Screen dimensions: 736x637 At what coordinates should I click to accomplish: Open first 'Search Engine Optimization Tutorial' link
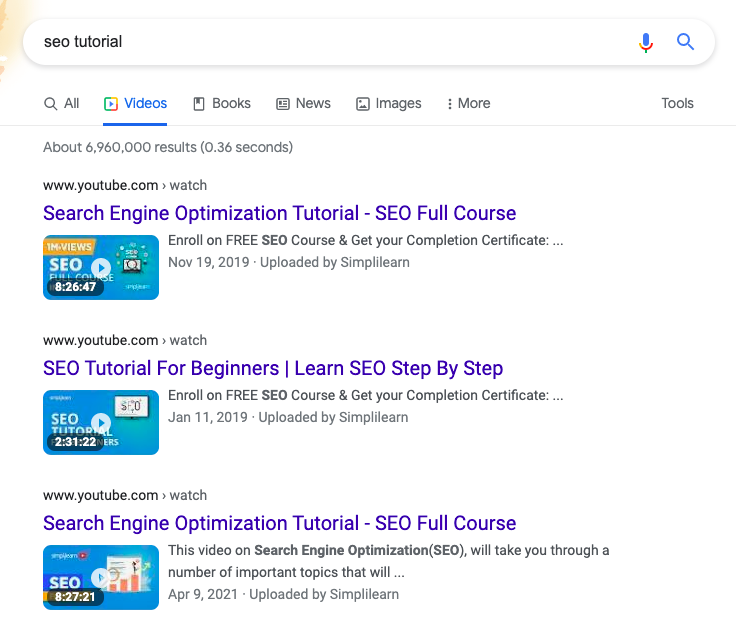tap(279, 213)
